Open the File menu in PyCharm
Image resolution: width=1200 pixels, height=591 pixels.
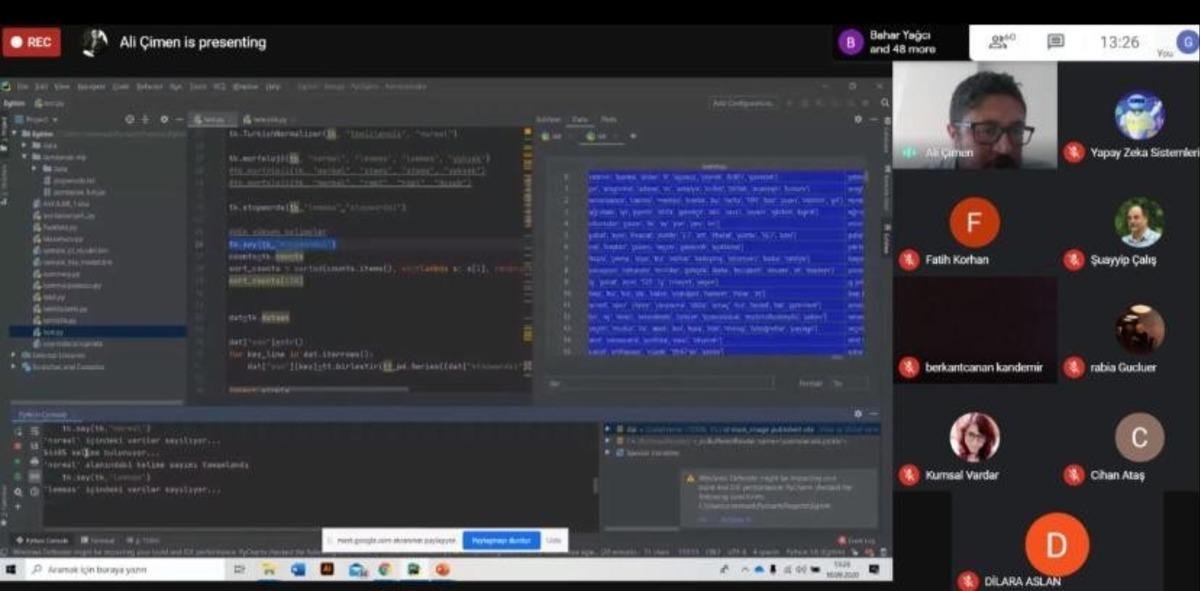point(22,87)
